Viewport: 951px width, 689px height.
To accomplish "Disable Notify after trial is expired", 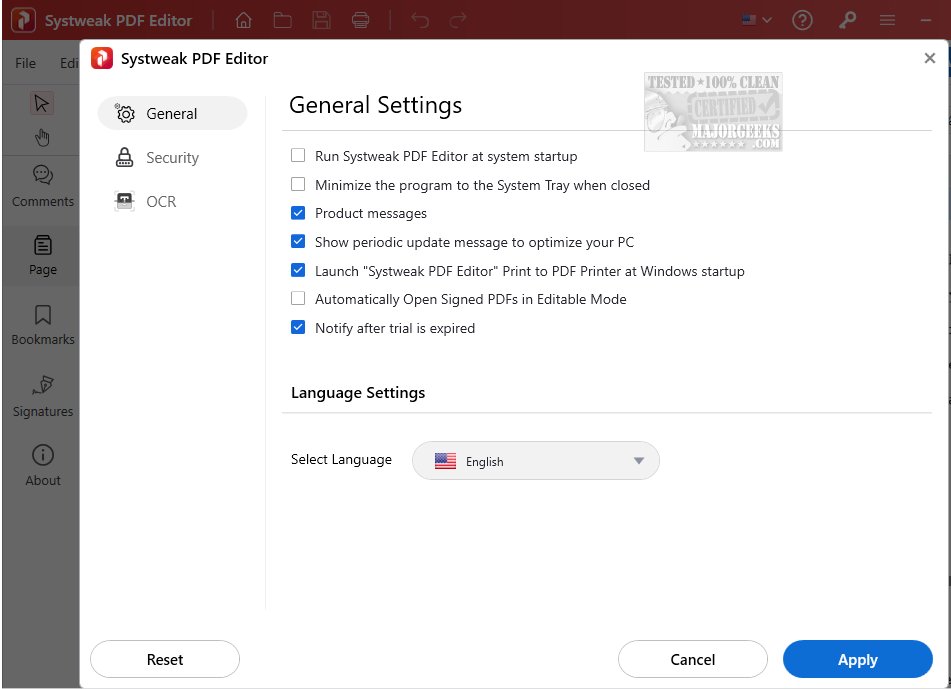I will pos(298,328).
